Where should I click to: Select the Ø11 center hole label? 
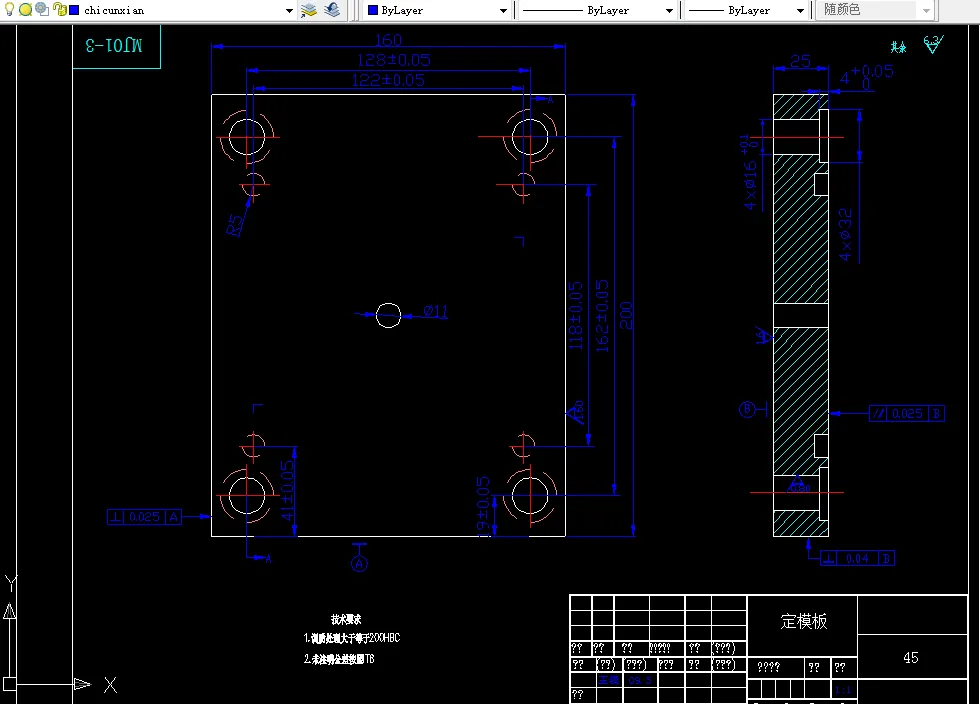coord(436,311)
